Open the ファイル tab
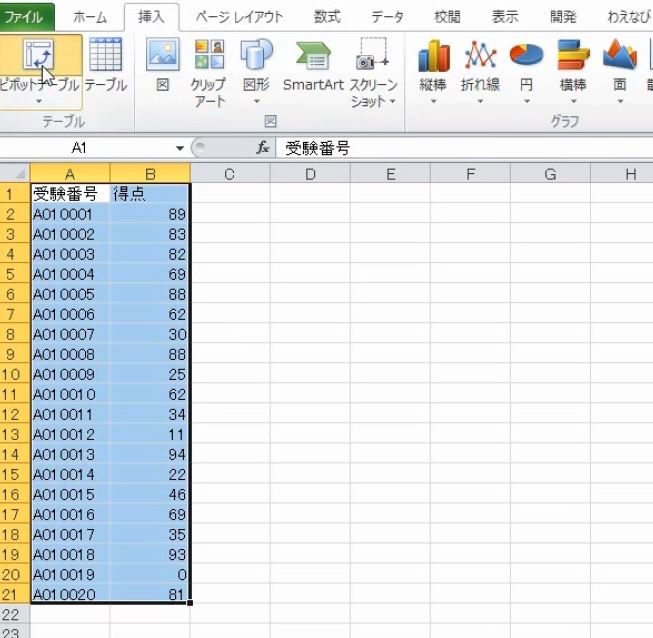Screen dimensions: 653x638 [25, 17]
